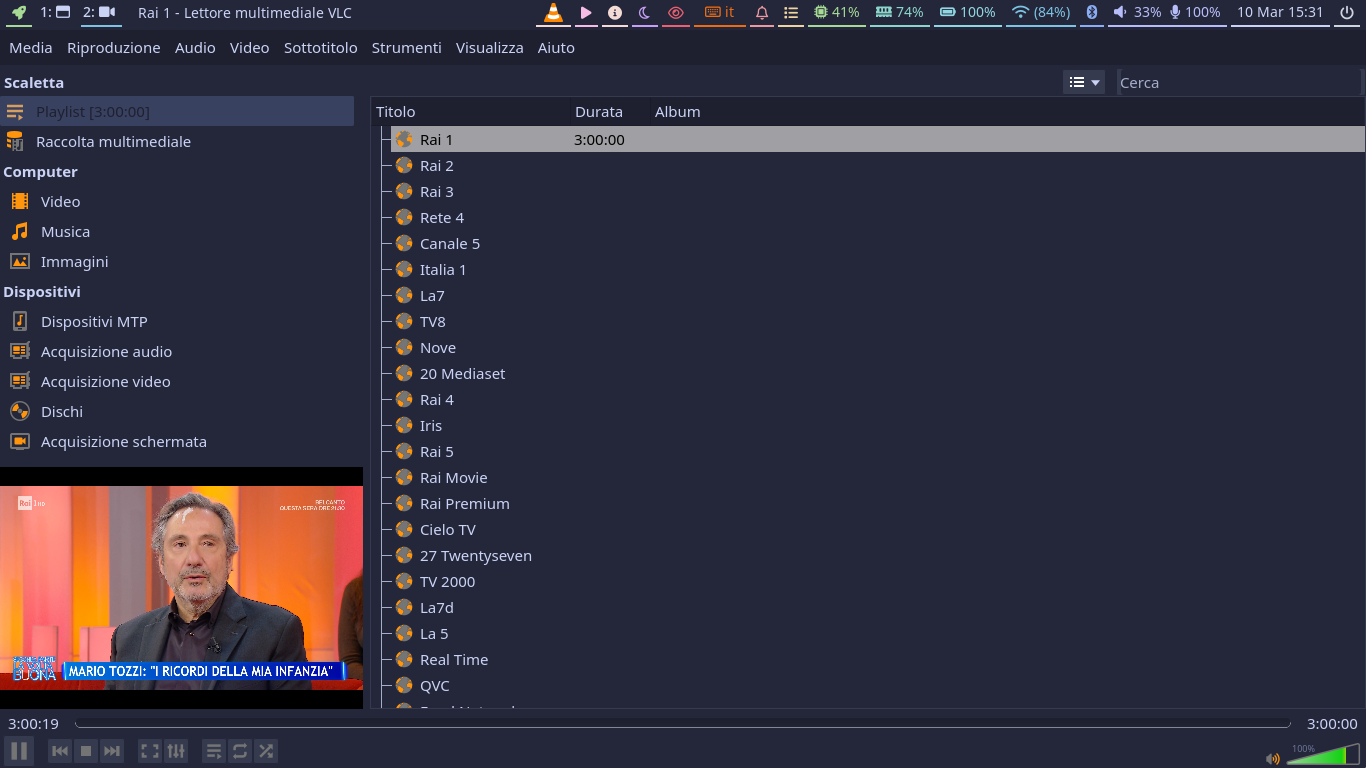The image size is (1366, 768).
Task: Skip to the next media item
Action: (x=112, y=750)
